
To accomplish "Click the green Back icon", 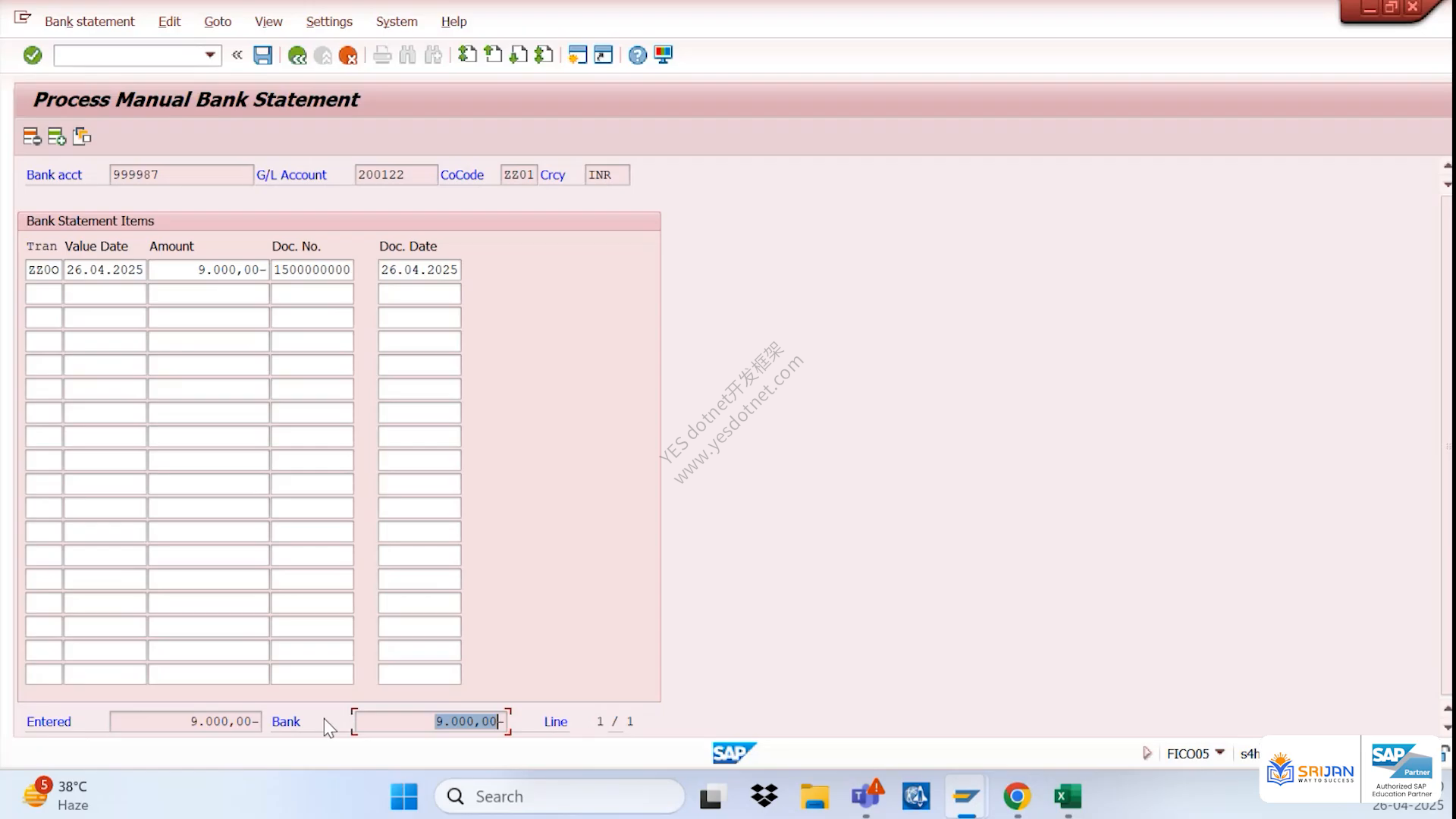I will point(297,55).
